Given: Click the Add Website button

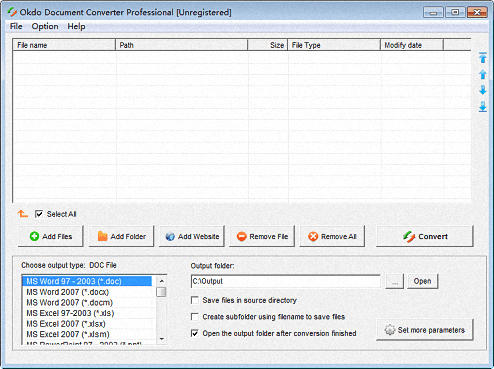Looking at the screenshot, I should tap(192, 236).
